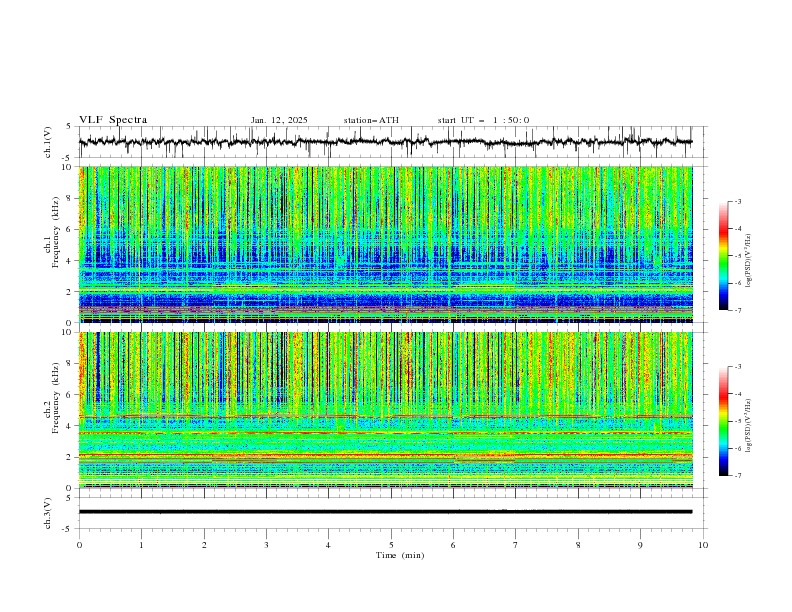Click the "VLF Spectra" title text
The width and height of the screenshot is (792, 612).
click(113, 120)
